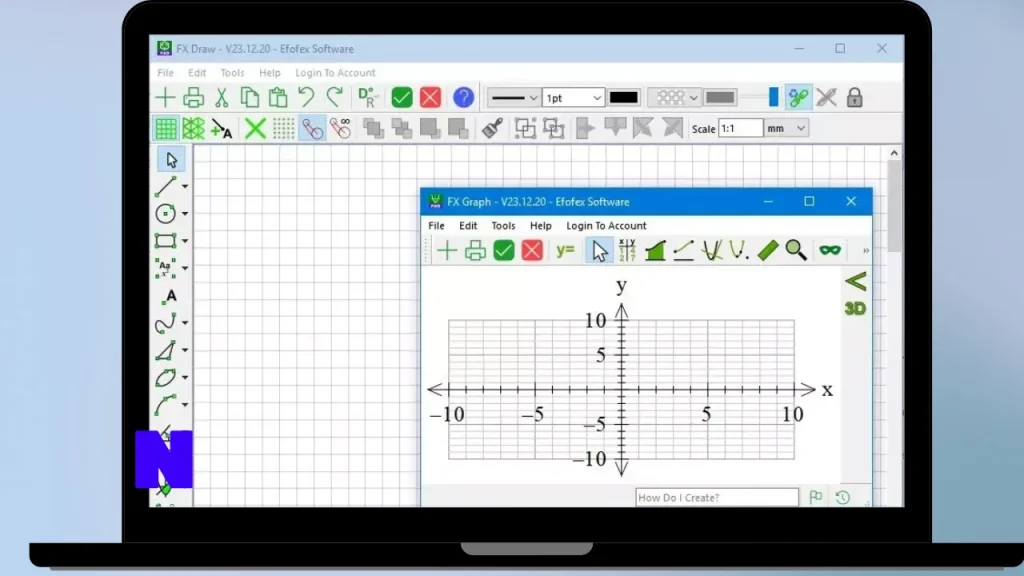Viewport: 1024px width, 576px height.
Task: Click the Copy icon in FX Draw toolbar
Action: point(249,97)
